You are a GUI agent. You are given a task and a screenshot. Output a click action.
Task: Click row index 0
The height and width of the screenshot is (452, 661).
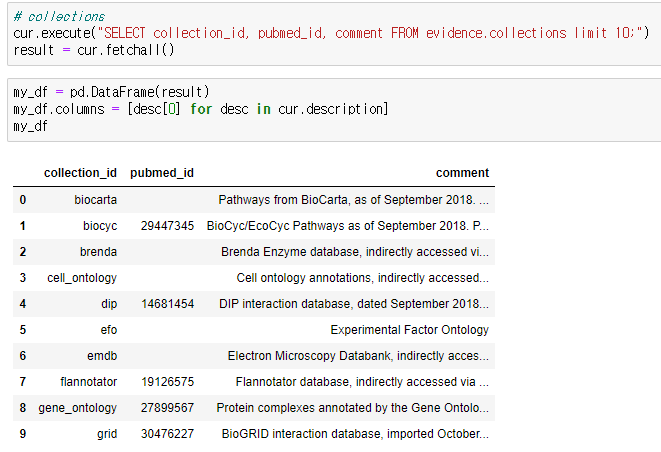click(x=23, y=199)
